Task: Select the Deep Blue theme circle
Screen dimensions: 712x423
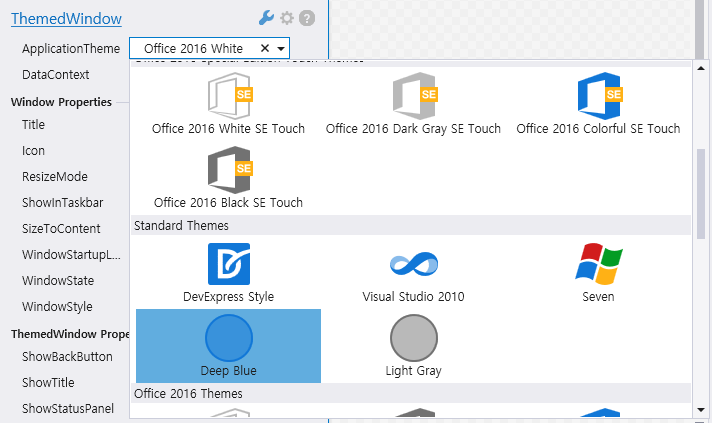Action: [229, 338]
